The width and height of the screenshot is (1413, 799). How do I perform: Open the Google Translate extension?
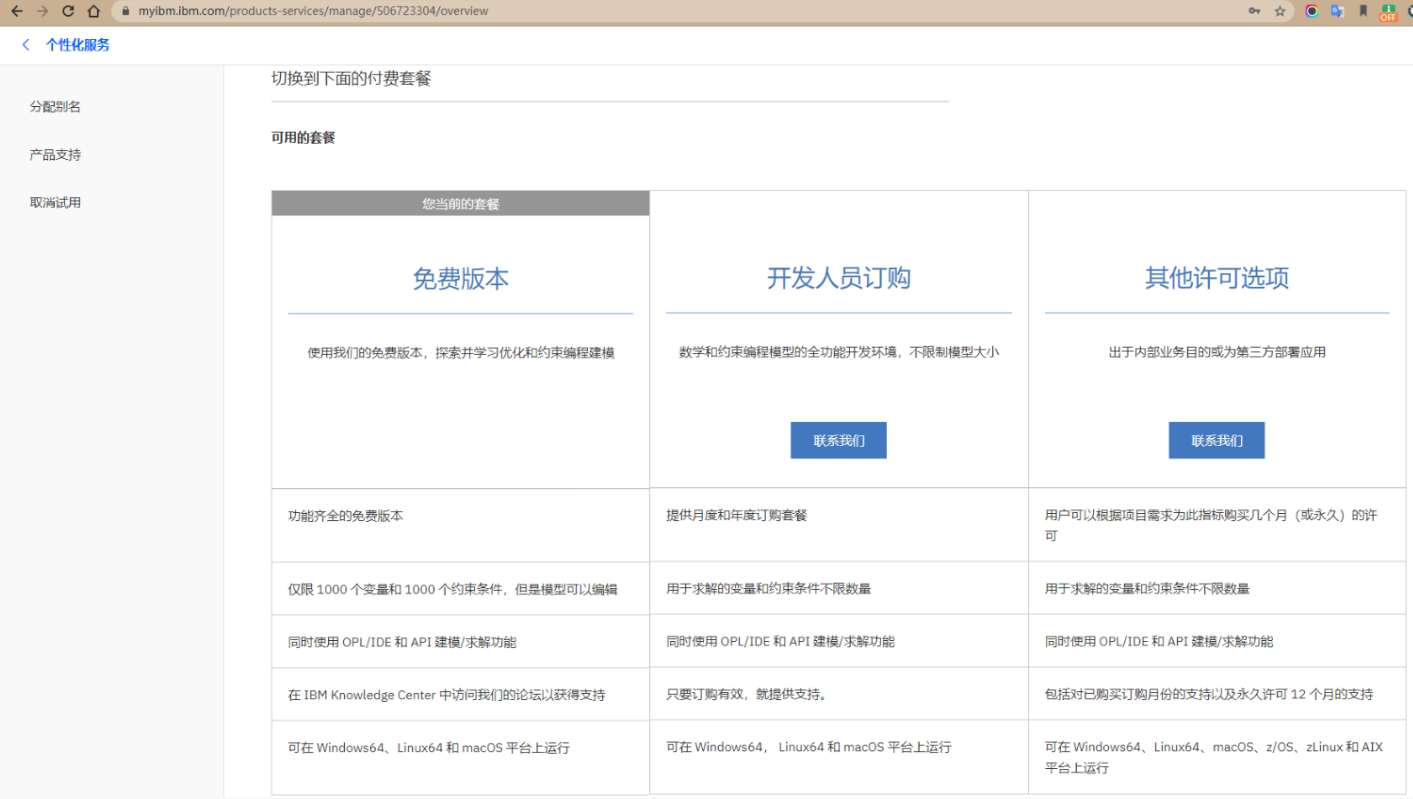tap(1337, 11)
